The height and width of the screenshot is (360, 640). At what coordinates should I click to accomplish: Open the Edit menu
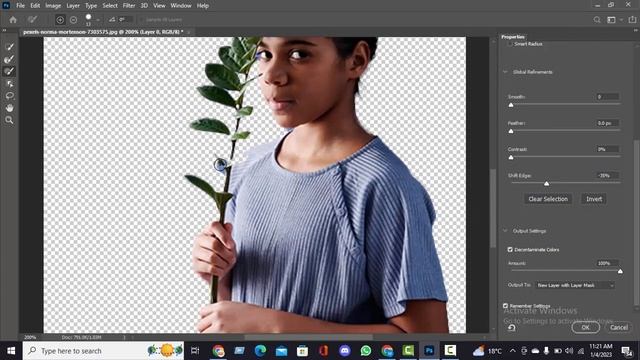point(35,6)
